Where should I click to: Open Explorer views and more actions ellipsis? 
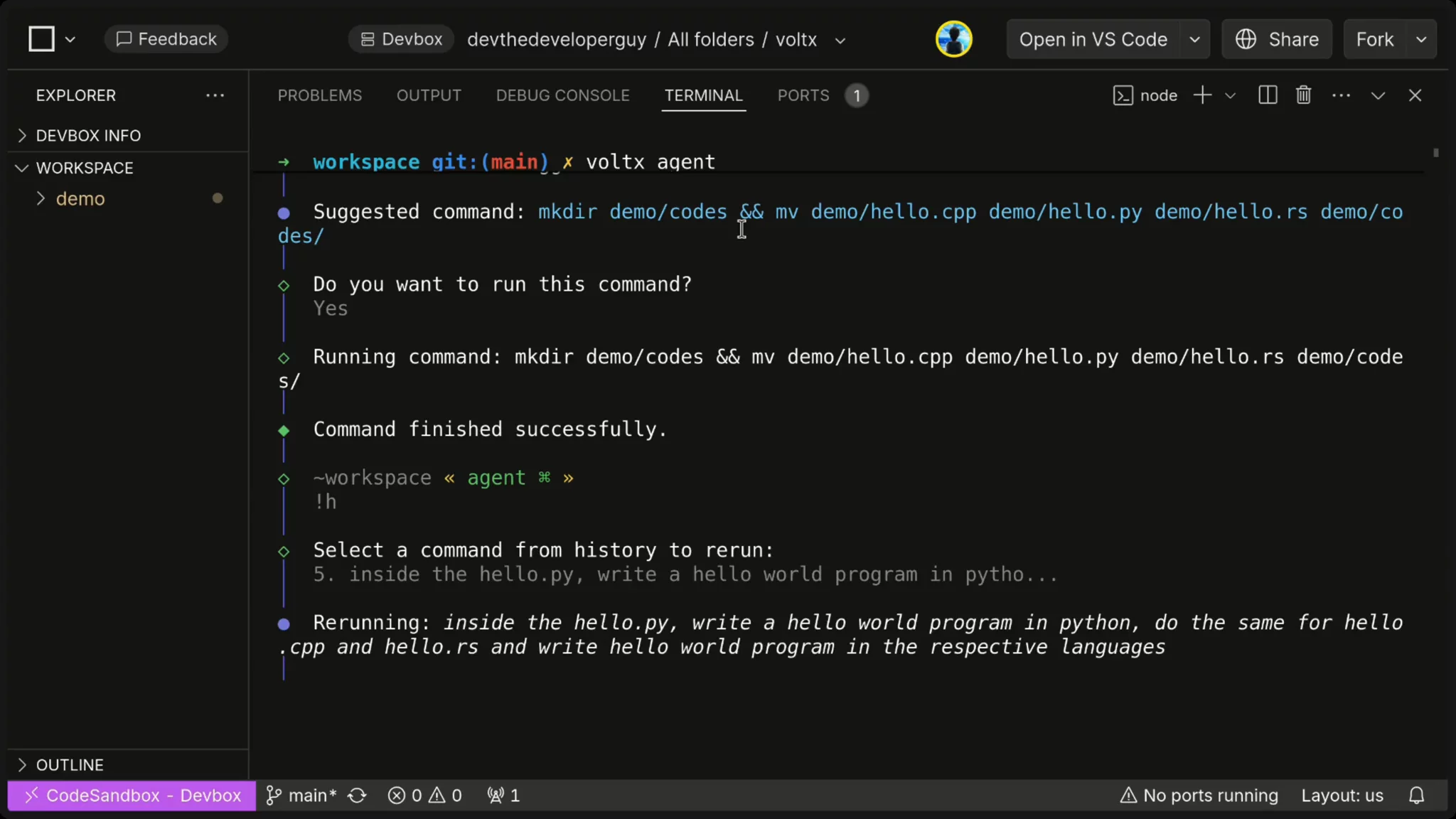point(215,95)
